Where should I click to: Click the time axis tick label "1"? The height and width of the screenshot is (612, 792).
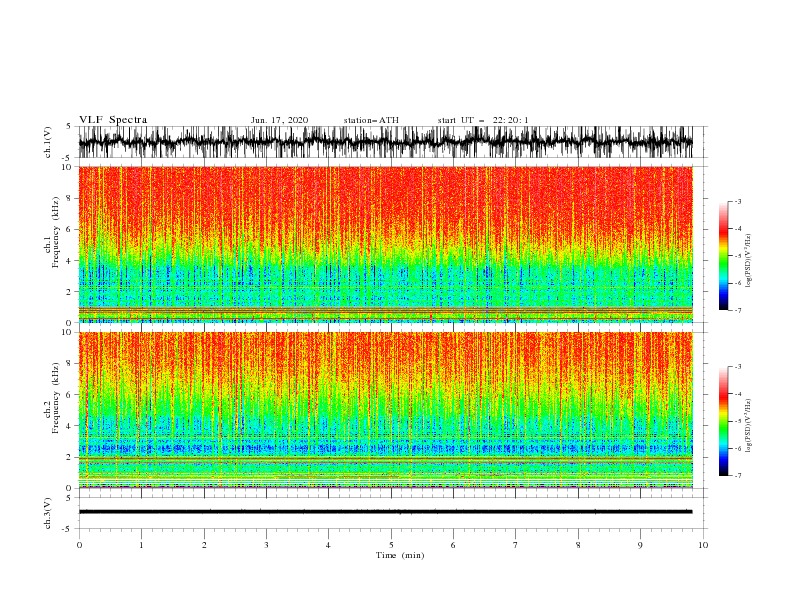pyautogui.click(x=141, y=545)
